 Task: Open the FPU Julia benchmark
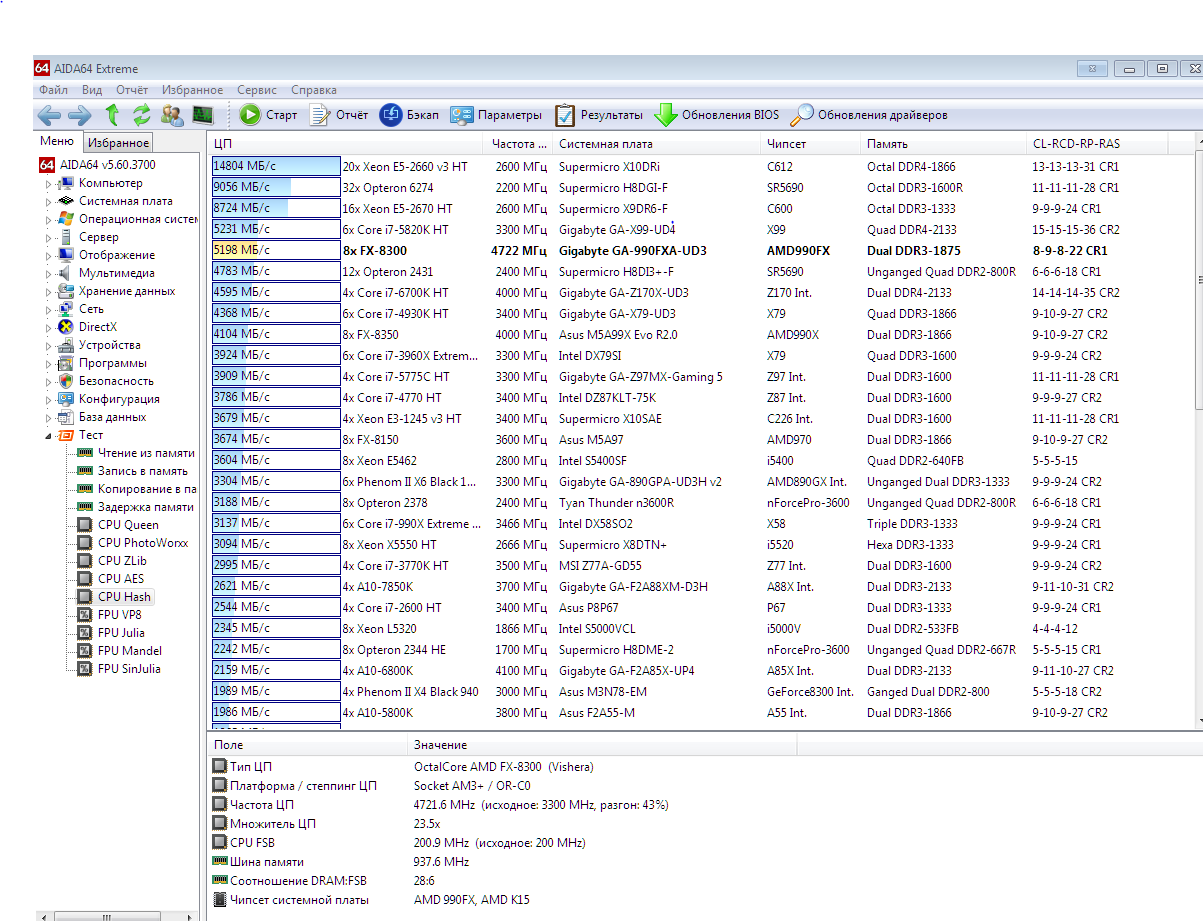click(x=121, y=633)
